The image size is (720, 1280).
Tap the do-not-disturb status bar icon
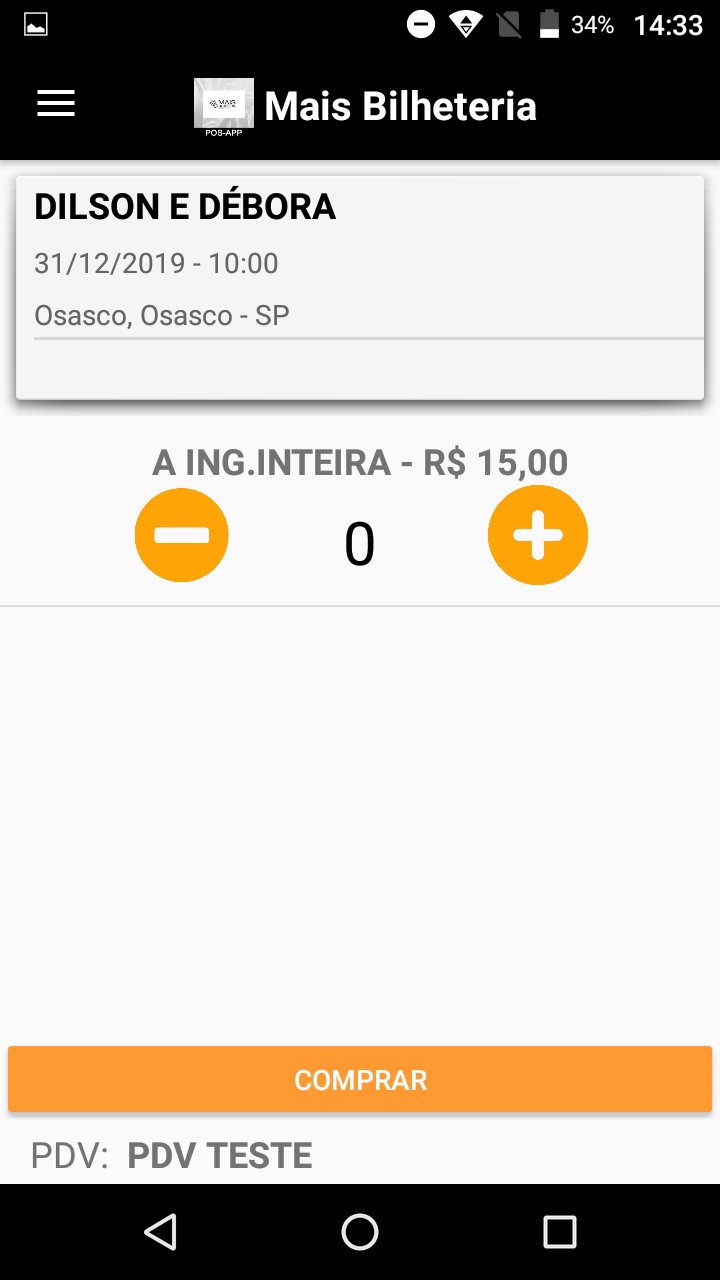click(421, 25)
